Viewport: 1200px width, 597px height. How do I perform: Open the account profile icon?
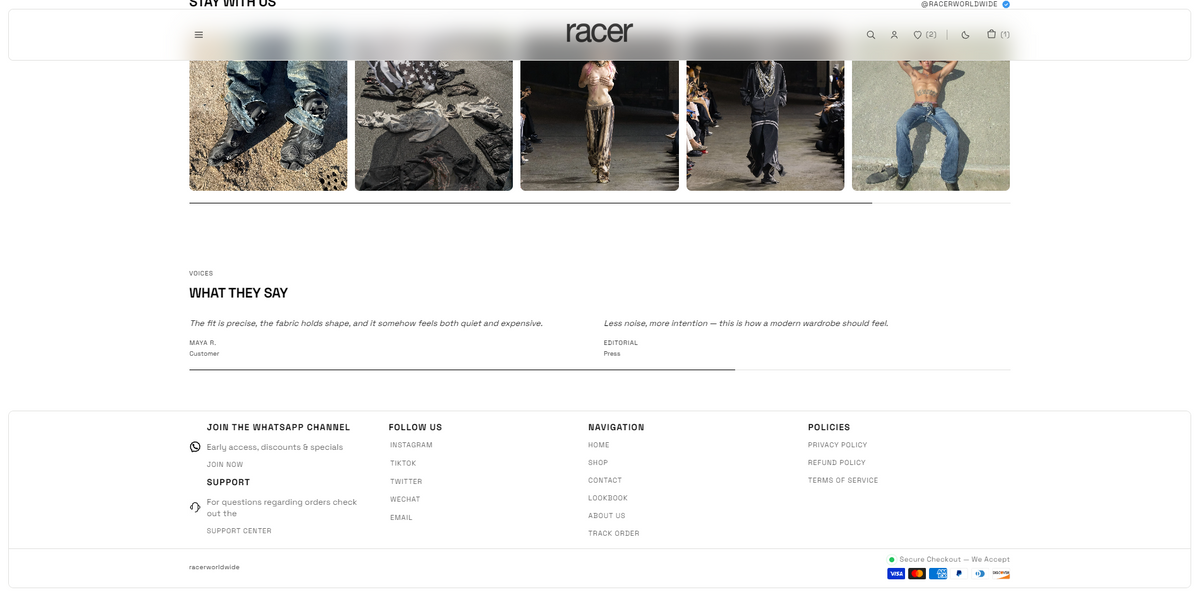[x=894, y=35]
